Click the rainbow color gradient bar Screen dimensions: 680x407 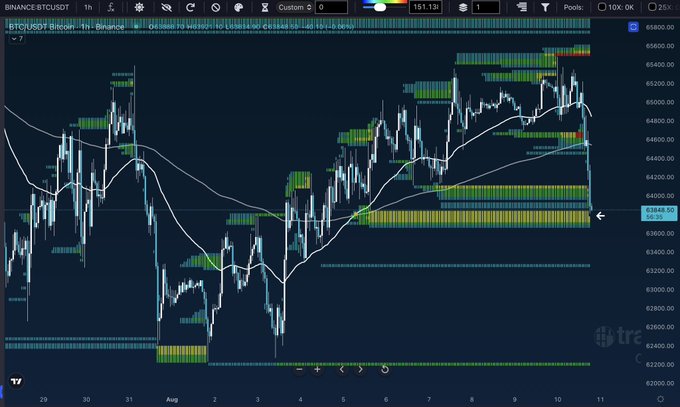[x=384, y=2]
